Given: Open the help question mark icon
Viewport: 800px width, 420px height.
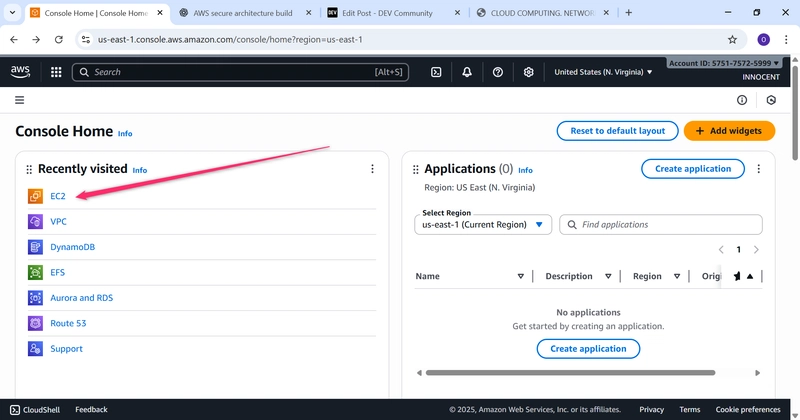Looking at the screenshot, I should pyautogui.click(x=498, y=72).
